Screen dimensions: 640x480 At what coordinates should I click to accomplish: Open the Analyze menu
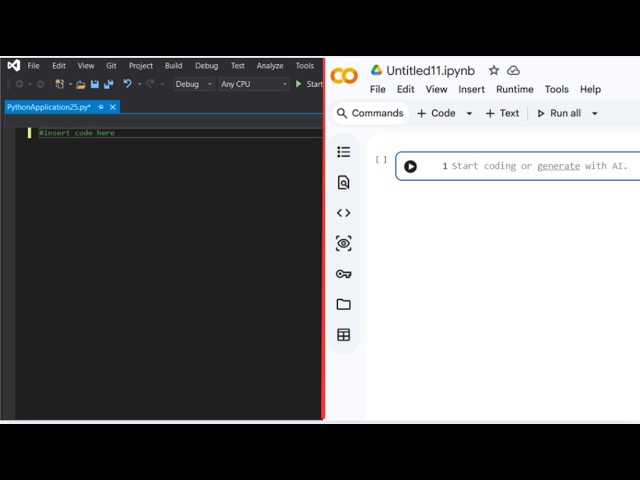(270, 66)
